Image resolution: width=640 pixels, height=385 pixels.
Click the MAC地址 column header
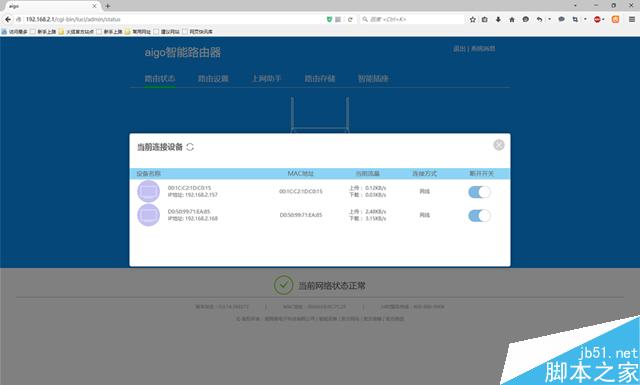coord(300,174)
